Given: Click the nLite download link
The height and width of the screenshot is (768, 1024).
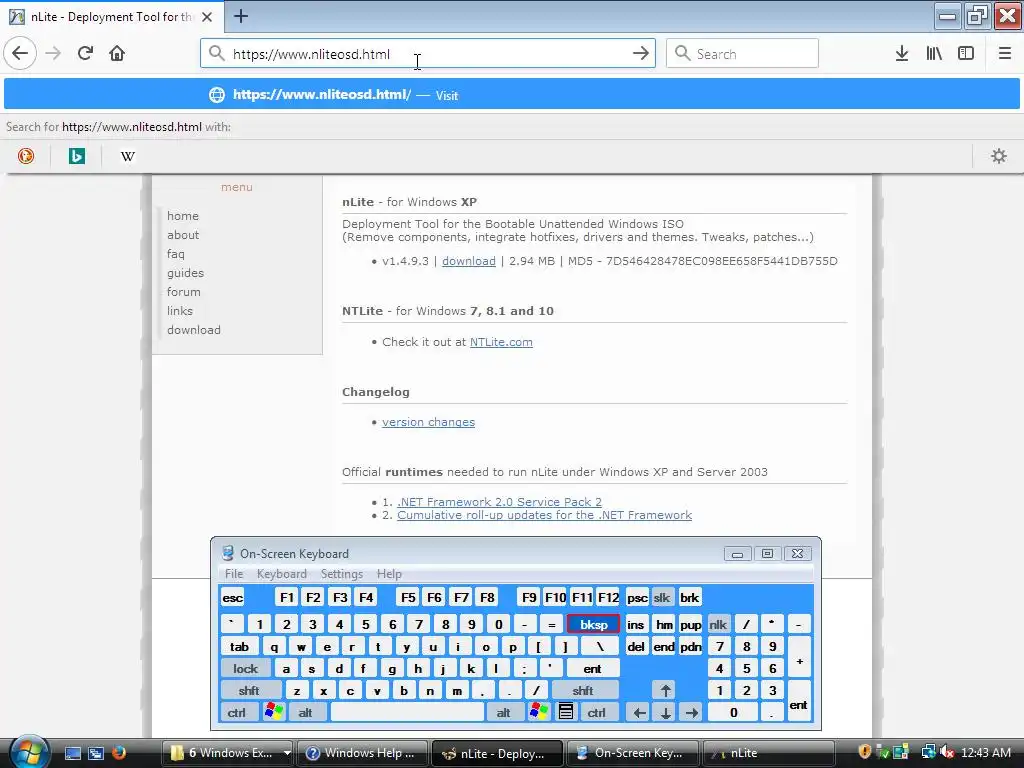Looking at the screenshot, I should (x=469, y=261).
